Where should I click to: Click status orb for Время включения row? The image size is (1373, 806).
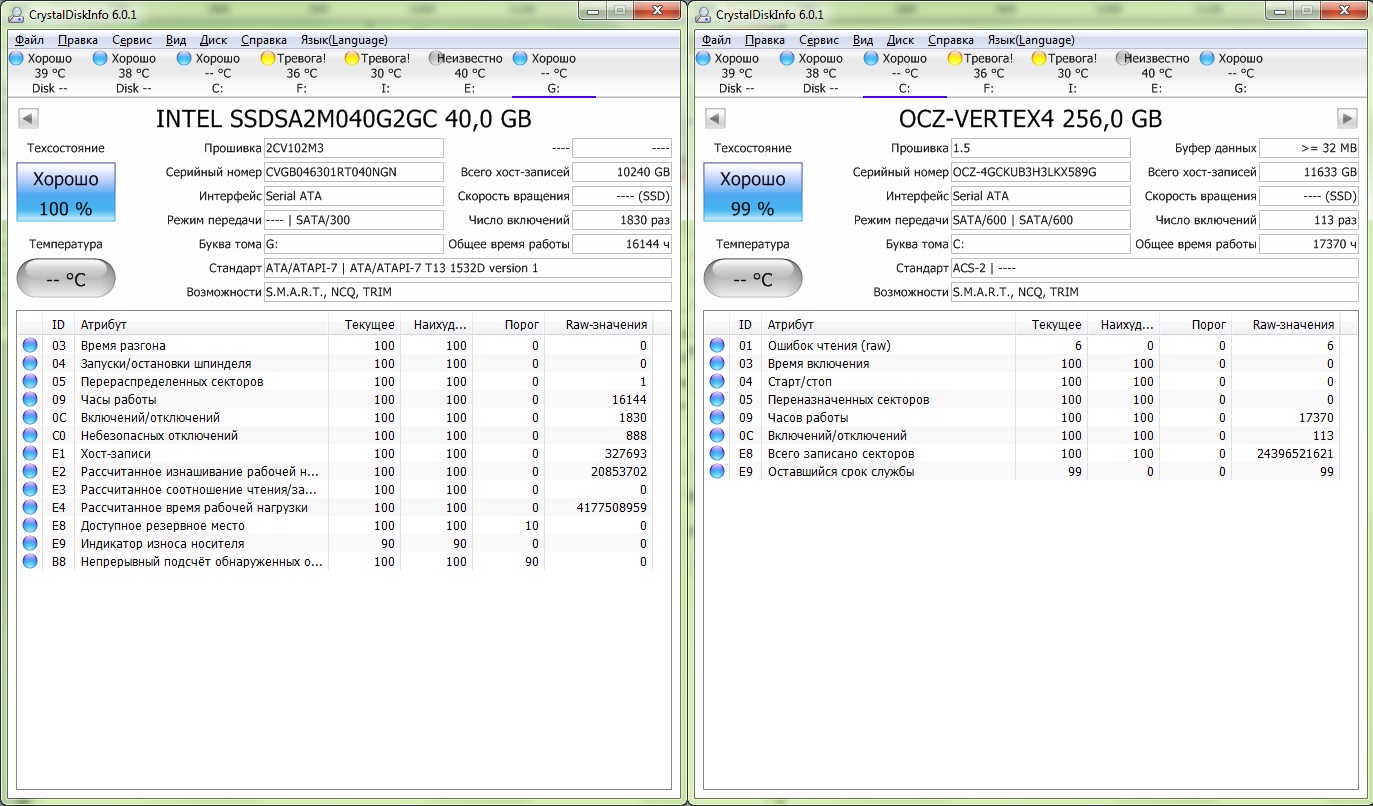[717, 364]
